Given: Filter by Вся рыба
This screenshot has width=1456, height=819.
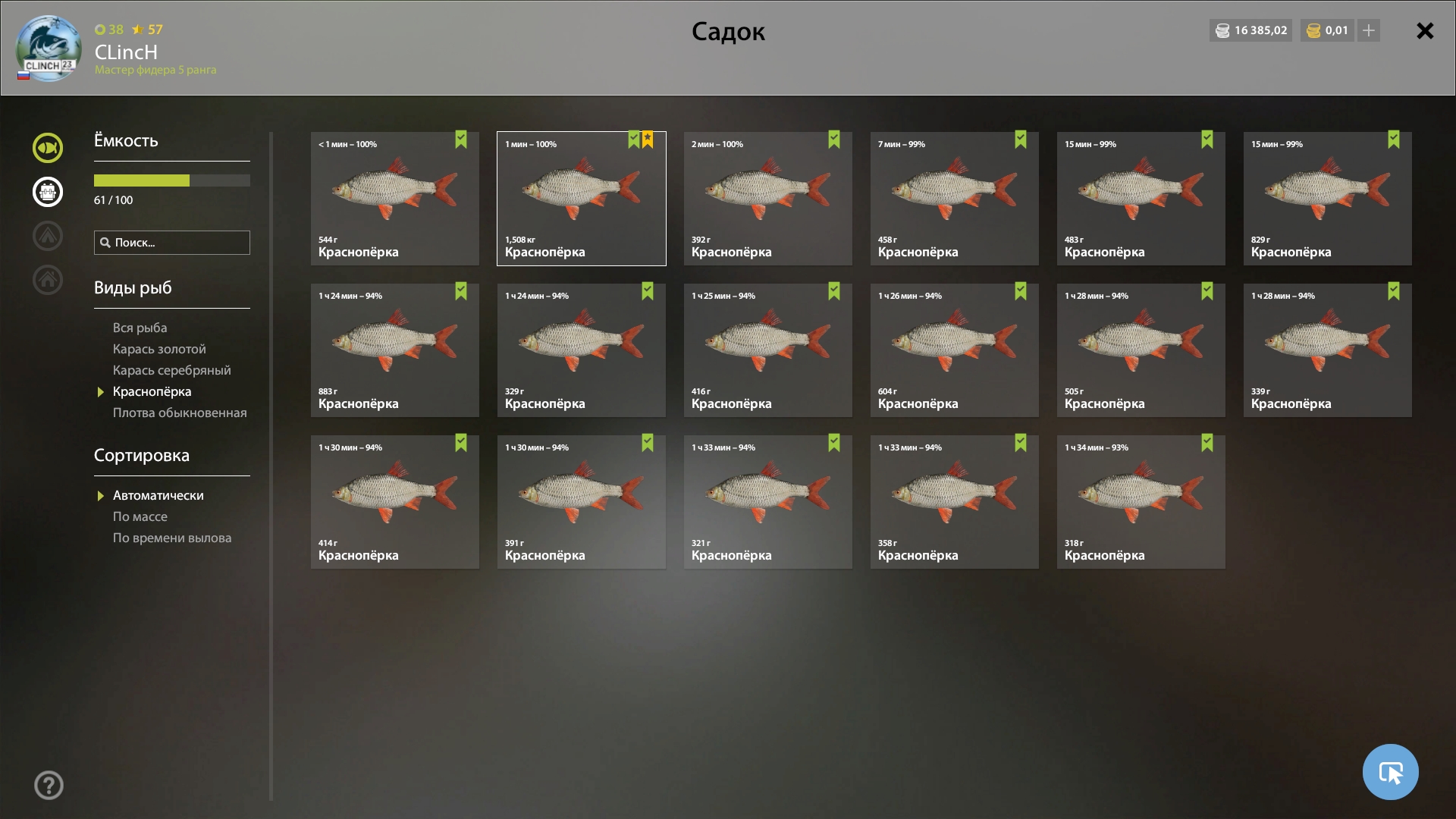Looking at the screenshot, I should pyautogui.click(x=140, y=328).
